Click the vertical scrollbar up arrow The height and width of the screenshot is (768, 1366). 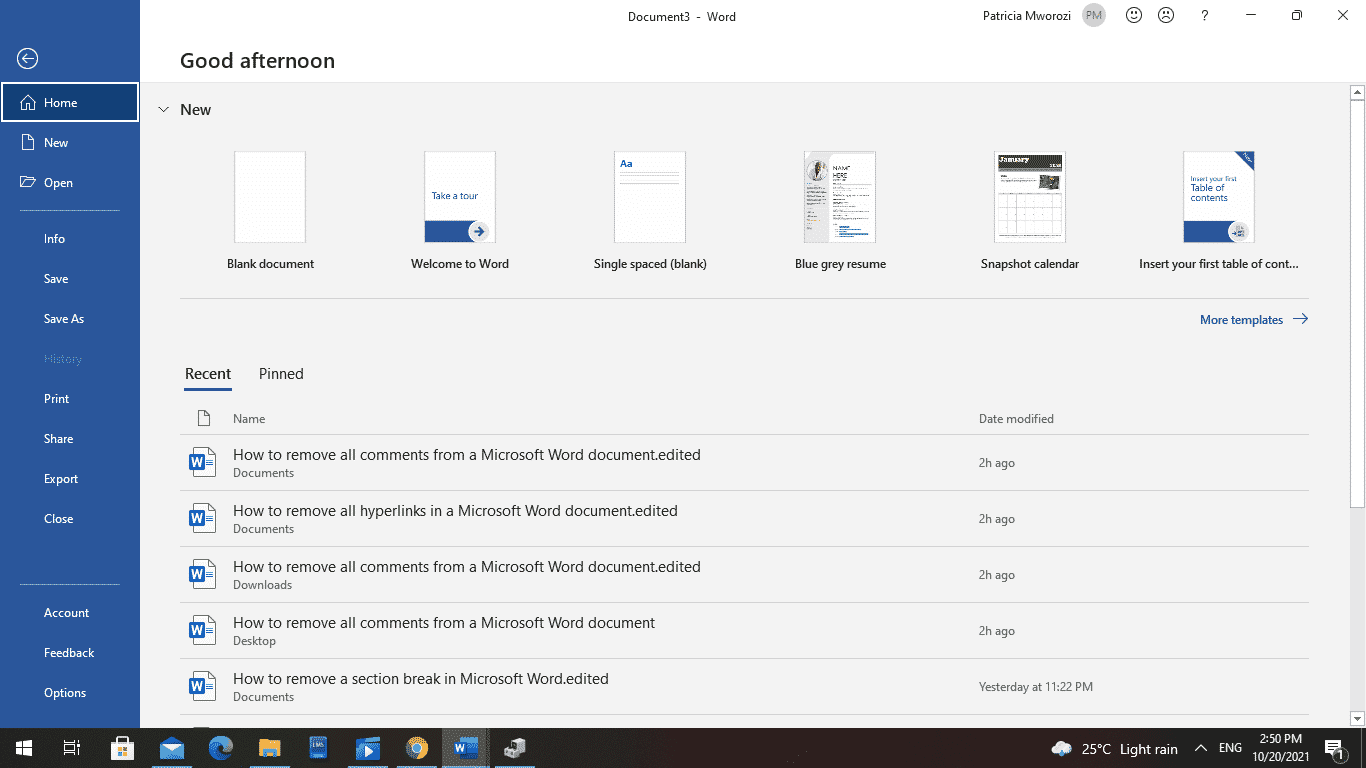[1356, 90]
